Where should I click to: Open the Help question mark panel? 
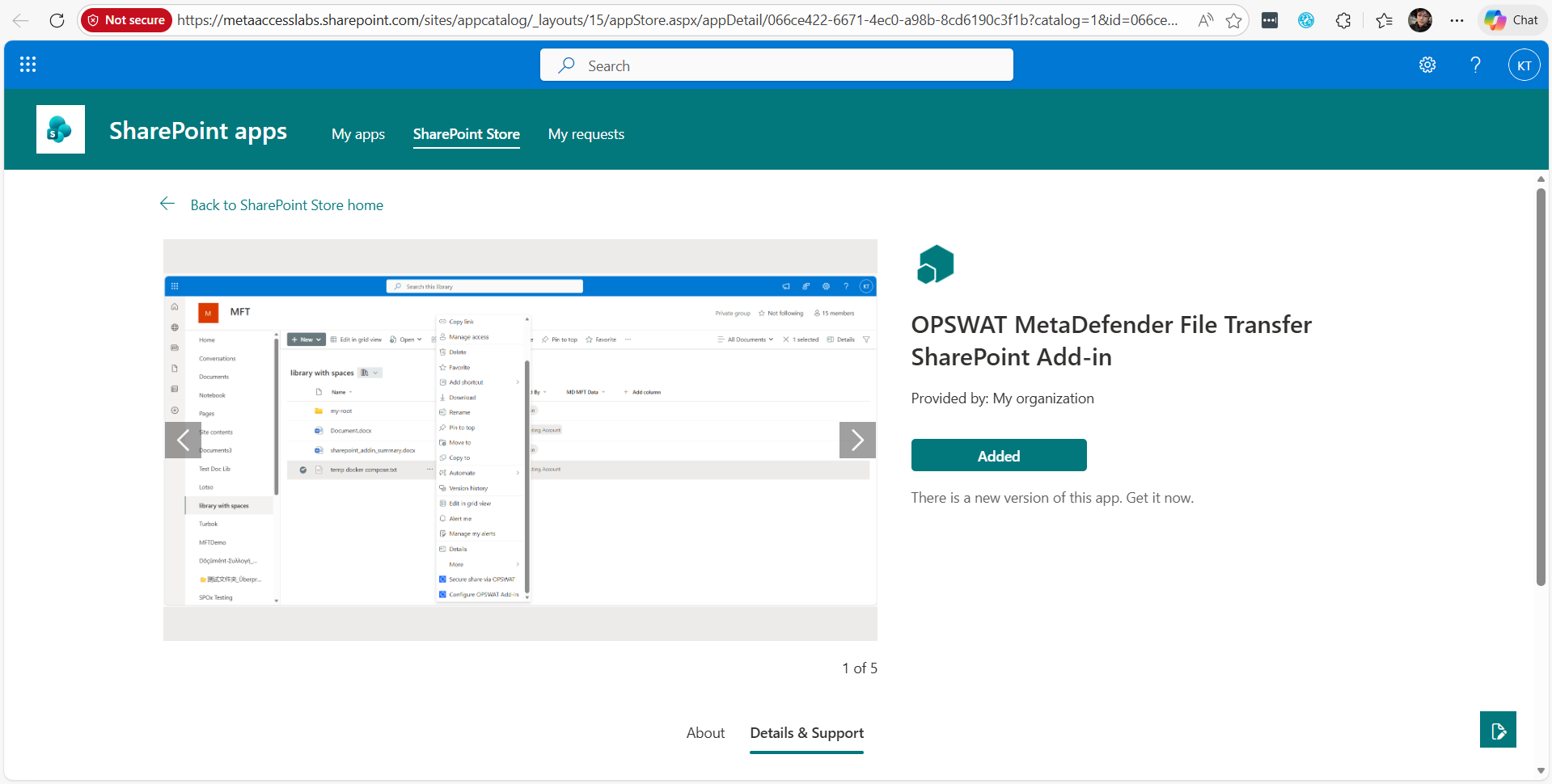click(1475, 65)
